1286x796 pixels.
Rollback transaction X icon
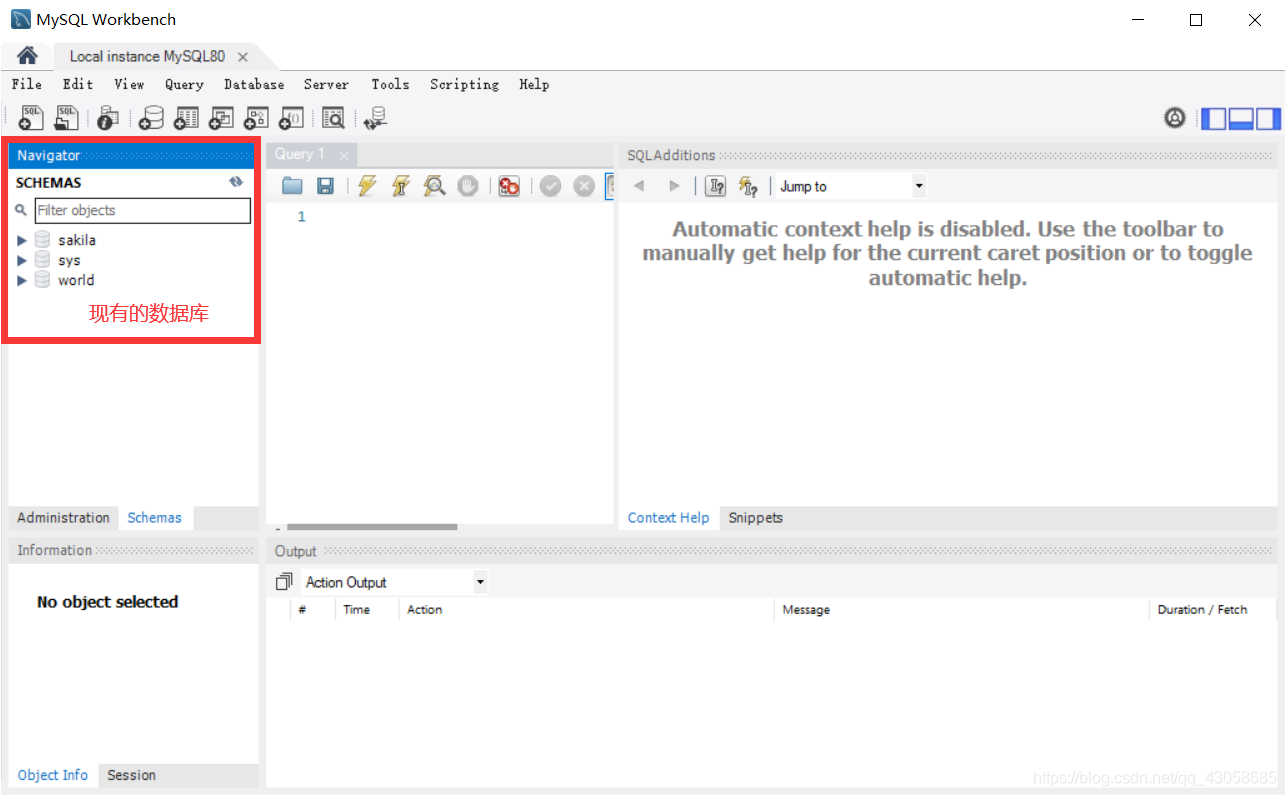pos(584,186)
